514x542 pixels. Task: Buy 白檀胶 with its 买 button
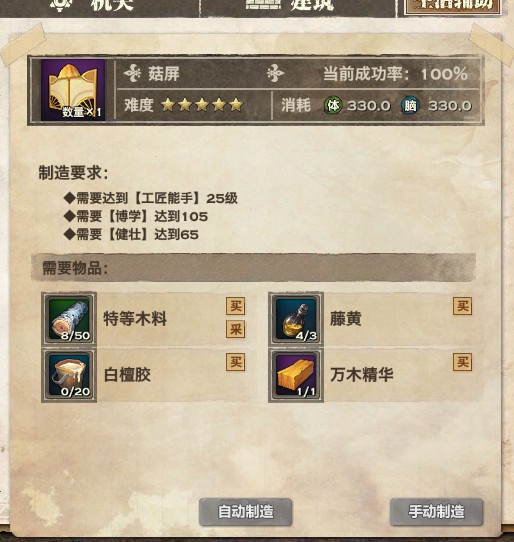(x=236, y=362)
